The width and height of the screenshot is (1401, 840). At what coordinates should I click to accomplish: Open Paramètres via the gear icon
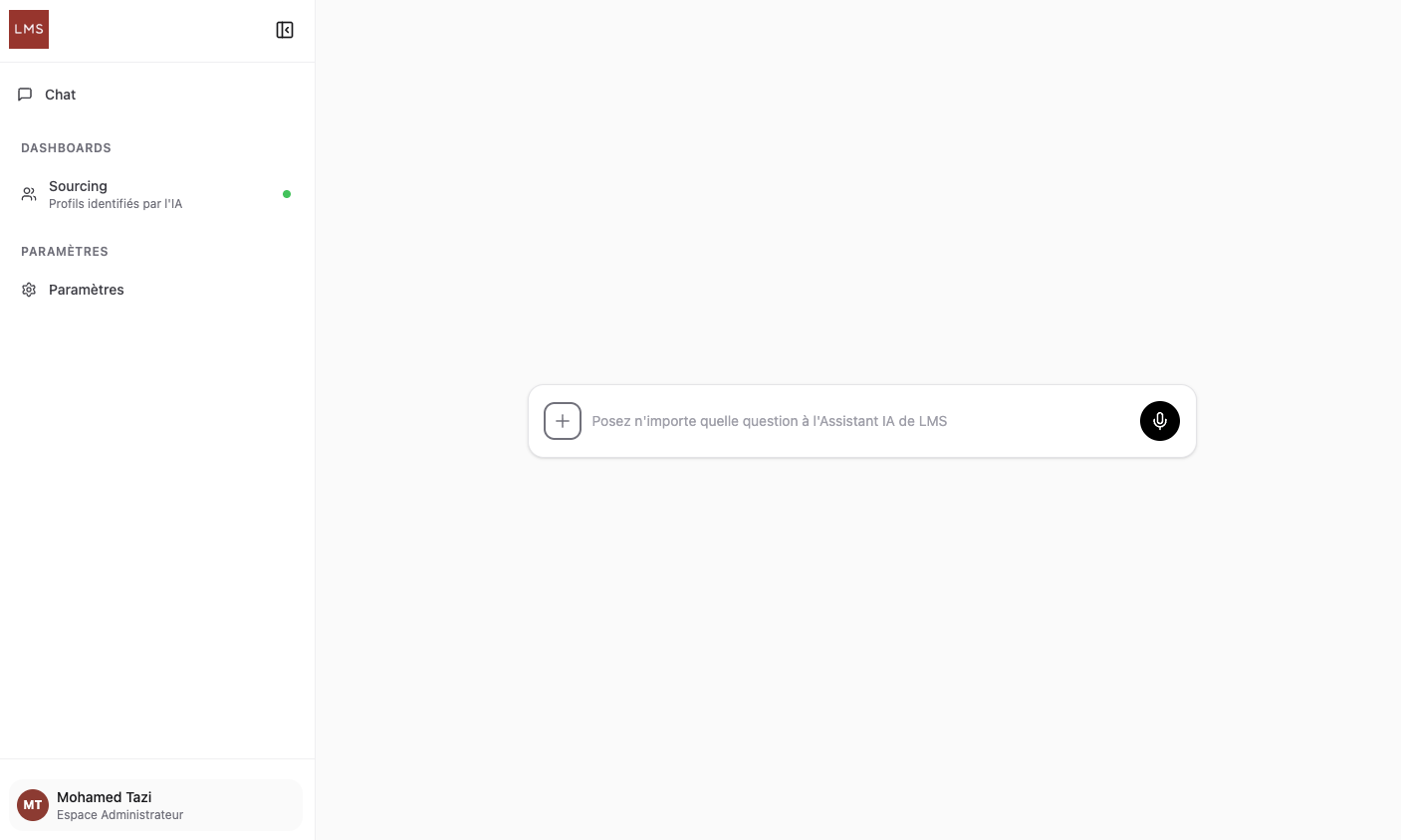coord(29,290)
